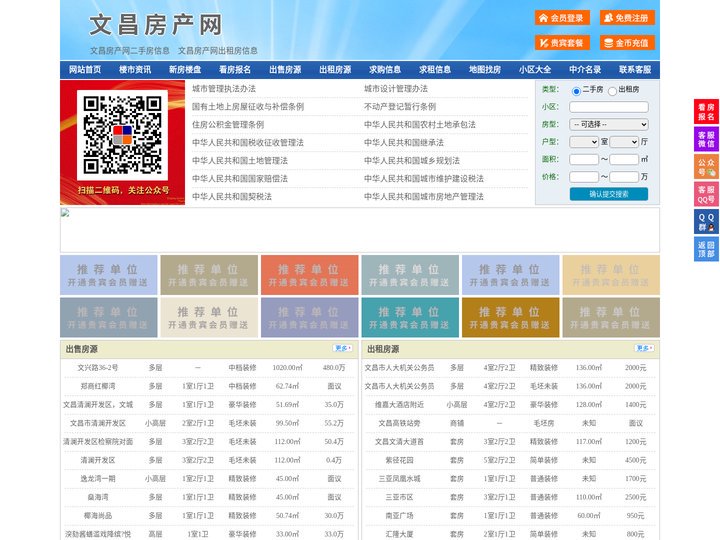Screen dimensions: 720x540
Task: Open 求租信息 navigation item
Action: coord(435,70)
